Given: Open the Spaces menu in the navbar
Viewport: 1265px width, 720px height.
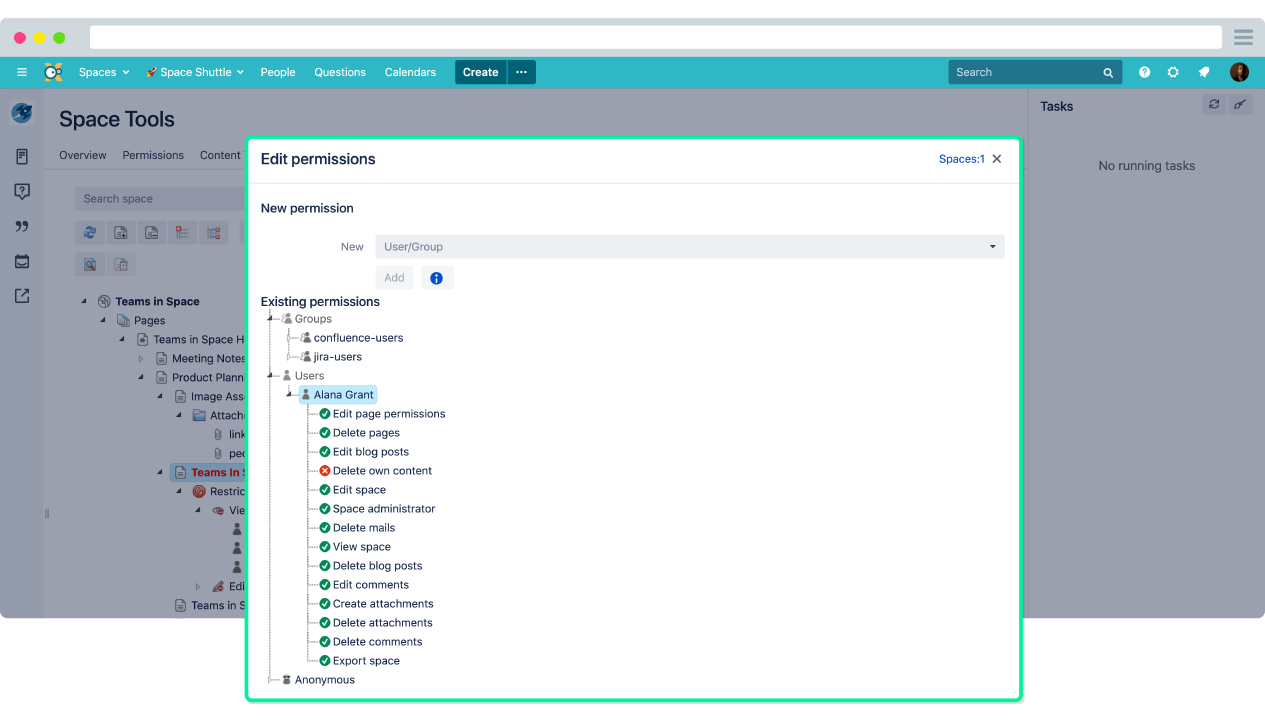Looking at the screenshot, I should (x=104, y=72).
